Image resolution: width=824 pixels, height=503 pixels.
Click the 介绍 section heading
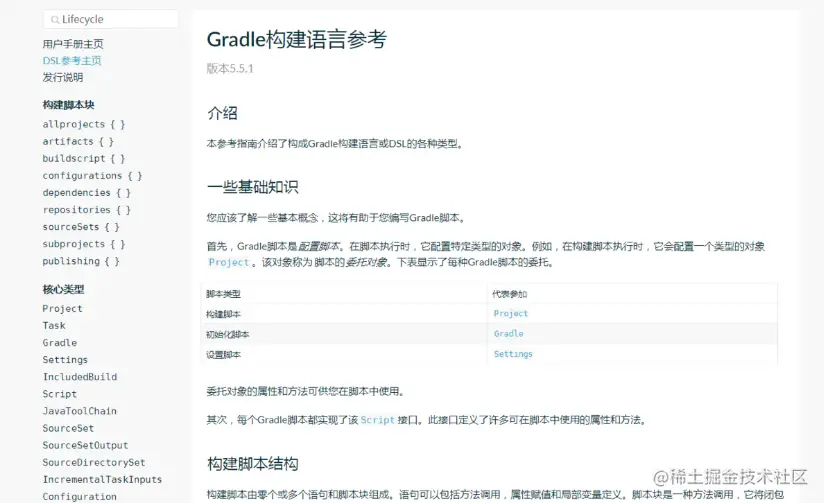pos(222,113)
